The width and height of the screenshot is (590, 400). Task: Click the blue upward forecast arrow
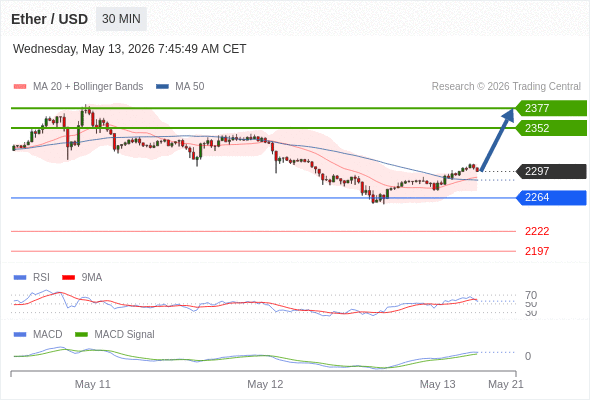pyautogui.click(x=497, y=140)
